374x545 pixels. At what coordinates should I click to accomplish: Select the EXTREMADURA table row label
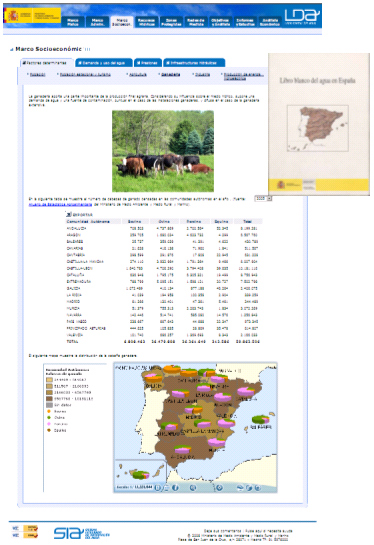point(79,282)
